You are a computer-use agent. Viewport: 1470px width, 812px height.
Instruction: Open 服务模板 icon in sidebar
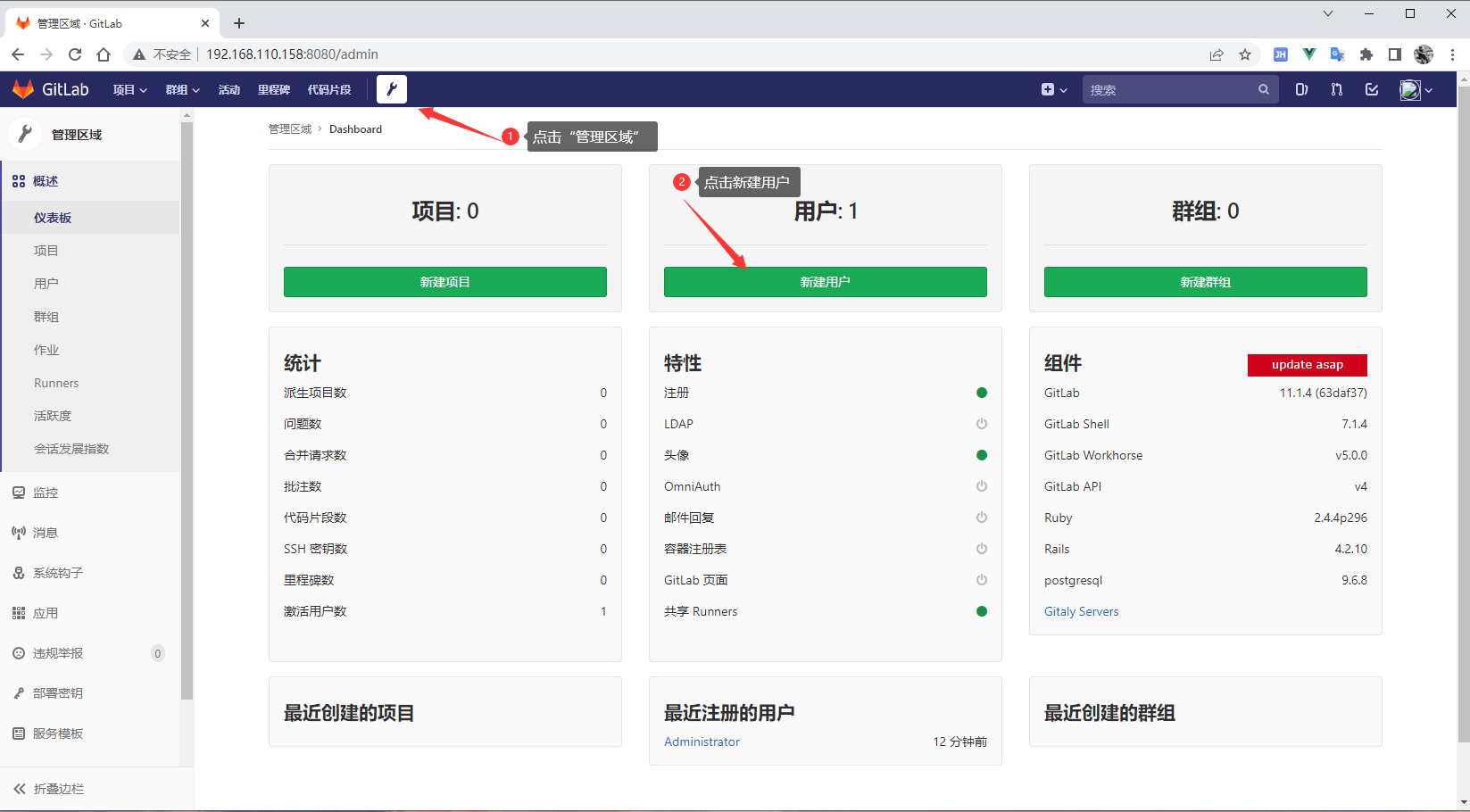click(x=19, y=733)
